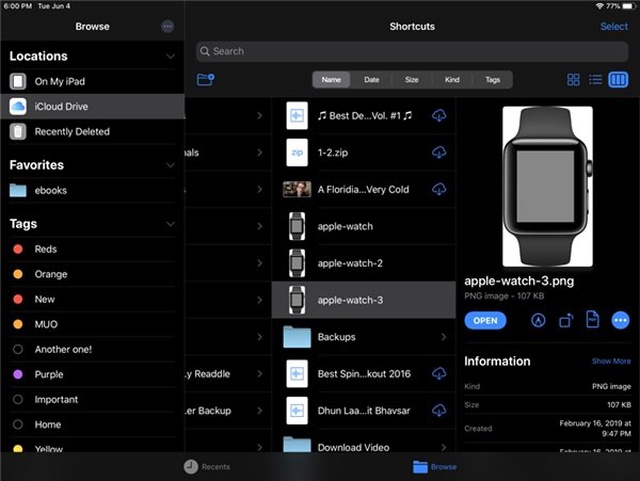
Task: Switch to icon grid view
Action: point(573,79)
